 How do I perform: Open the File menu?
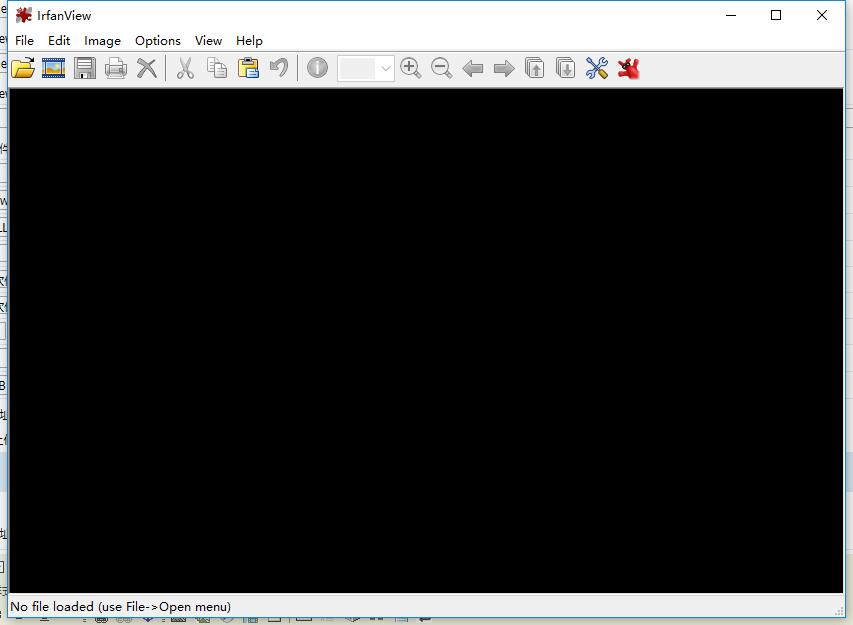point(23,41)
